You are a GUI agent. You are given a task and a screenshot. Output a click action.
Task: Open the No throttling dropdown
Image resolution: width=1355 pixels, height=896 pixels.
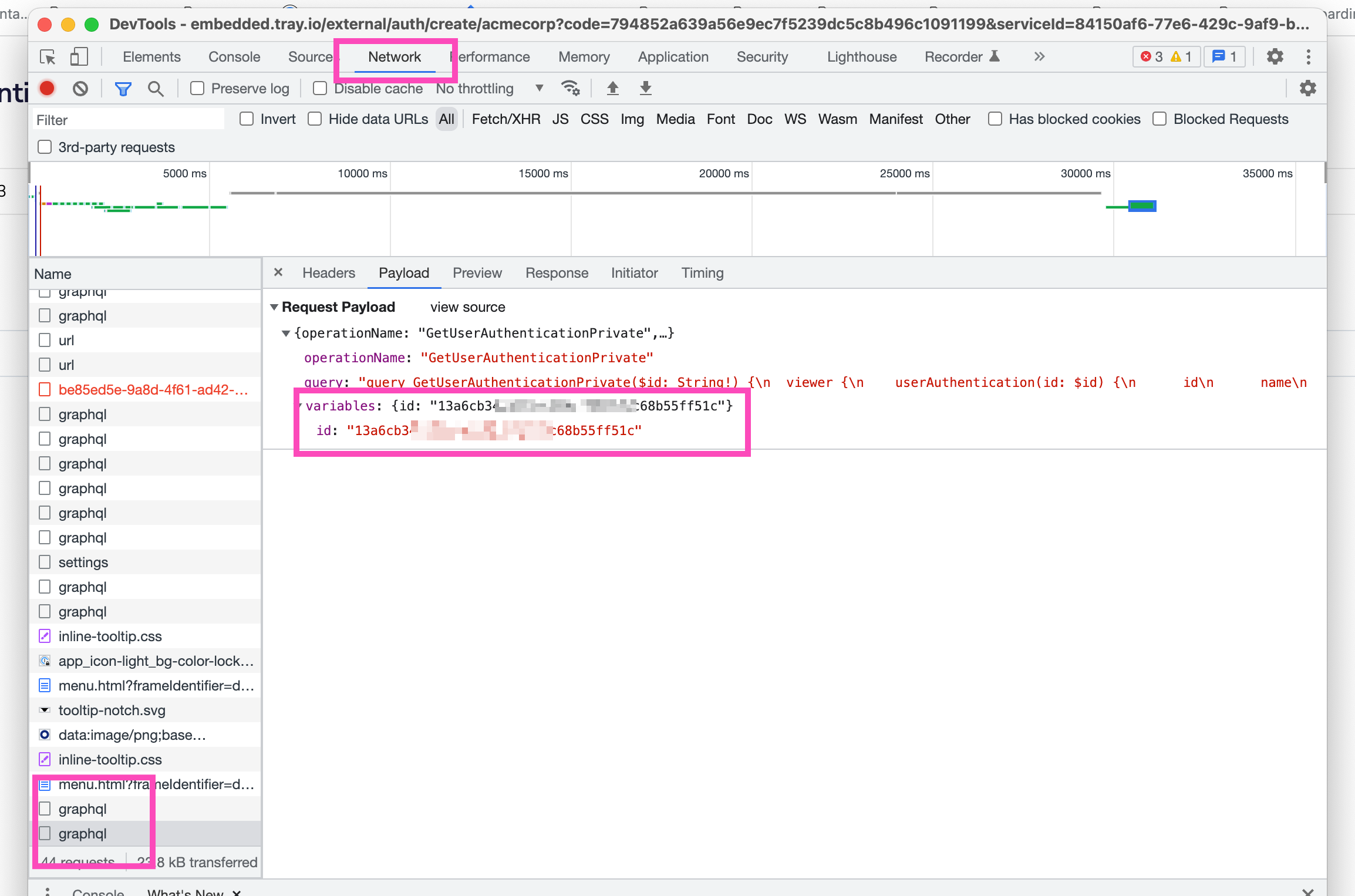(489, 89)
